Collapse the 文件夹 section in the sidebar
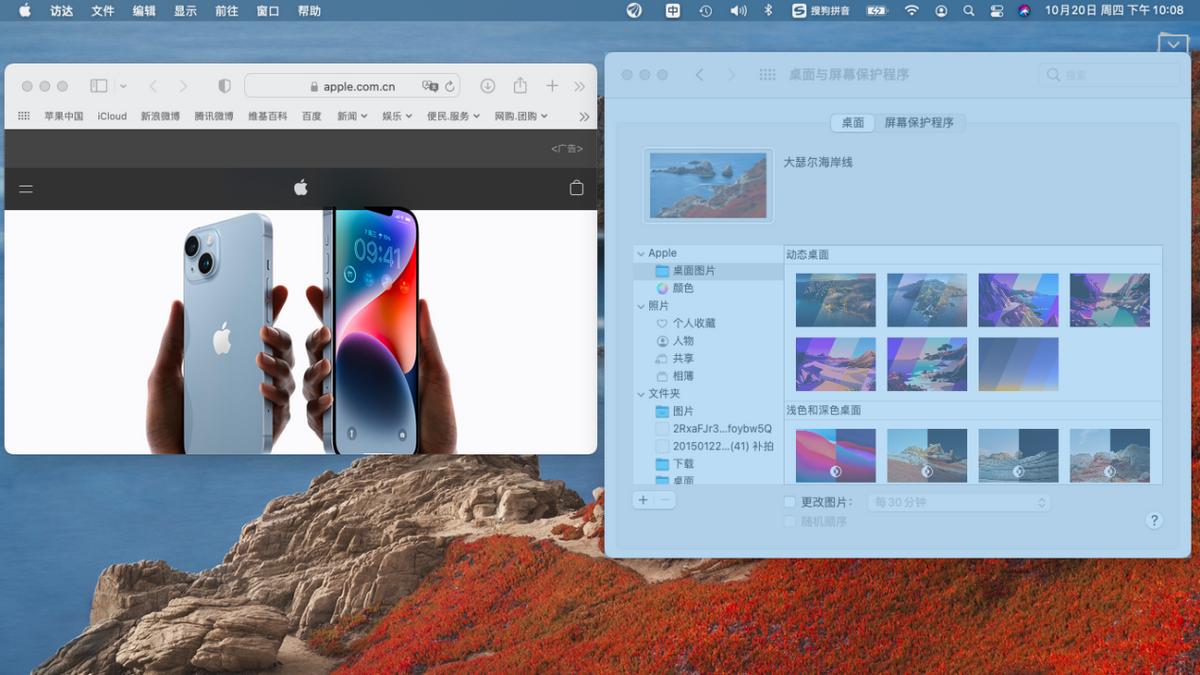Viewport: 1200px width, 675px height. point(640,393)
